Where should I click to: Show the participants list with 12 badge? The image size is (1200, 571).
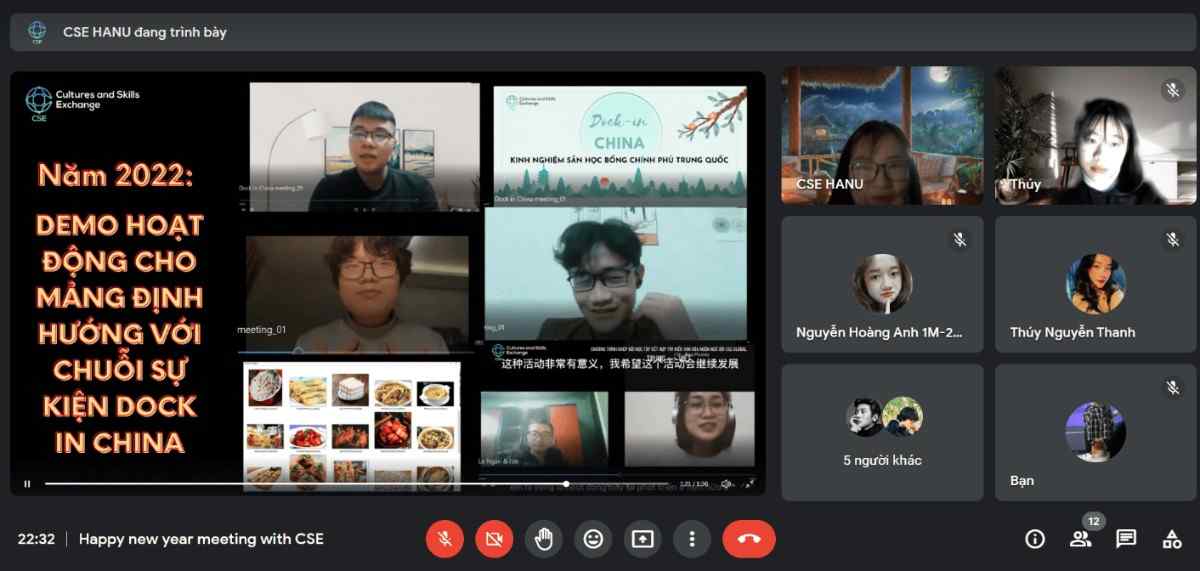[x=1081, y=539]
